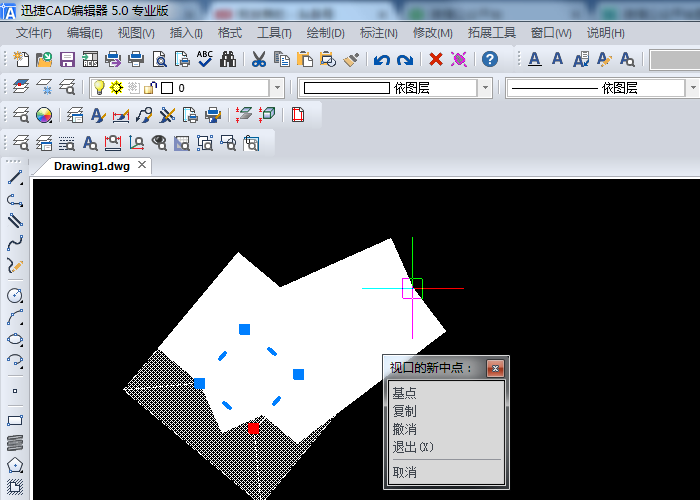Select the Polyline tool in left toolbar

(15, 200)
